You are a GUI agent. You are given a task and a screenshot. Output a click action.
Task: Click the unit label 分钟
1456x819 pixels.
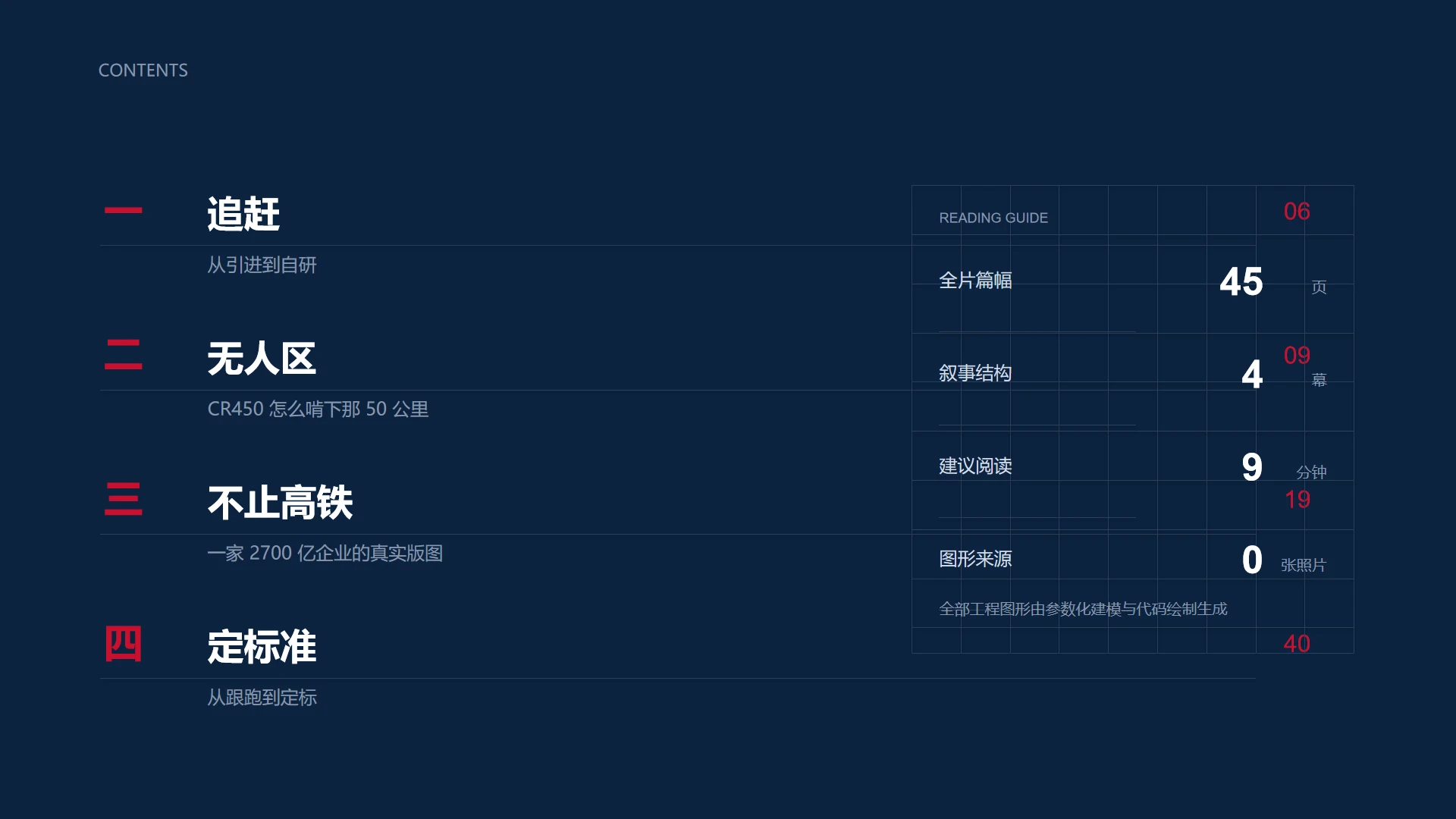(1311, 472)
